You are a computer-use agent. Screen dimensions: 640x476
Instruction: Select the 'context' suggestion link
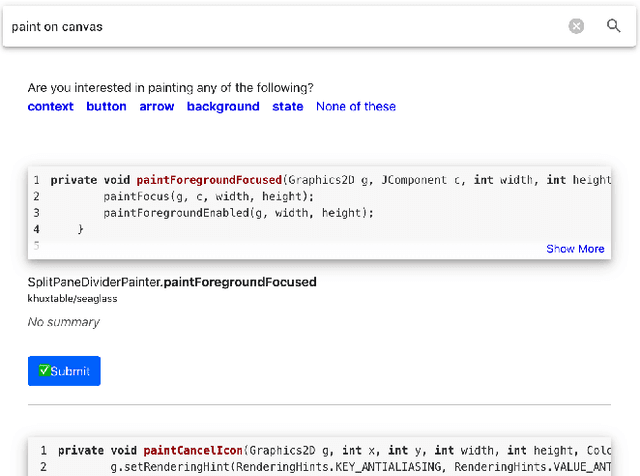click(x=50, y=106)
